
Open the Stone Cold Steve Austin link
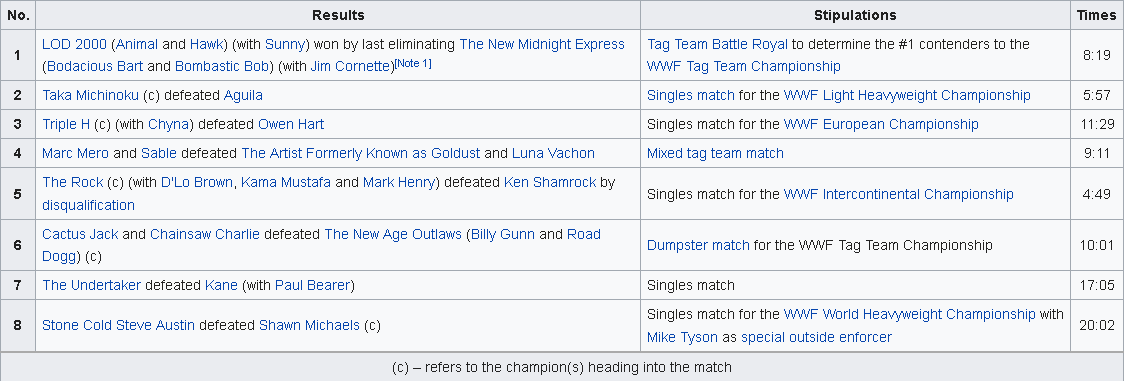118,326
